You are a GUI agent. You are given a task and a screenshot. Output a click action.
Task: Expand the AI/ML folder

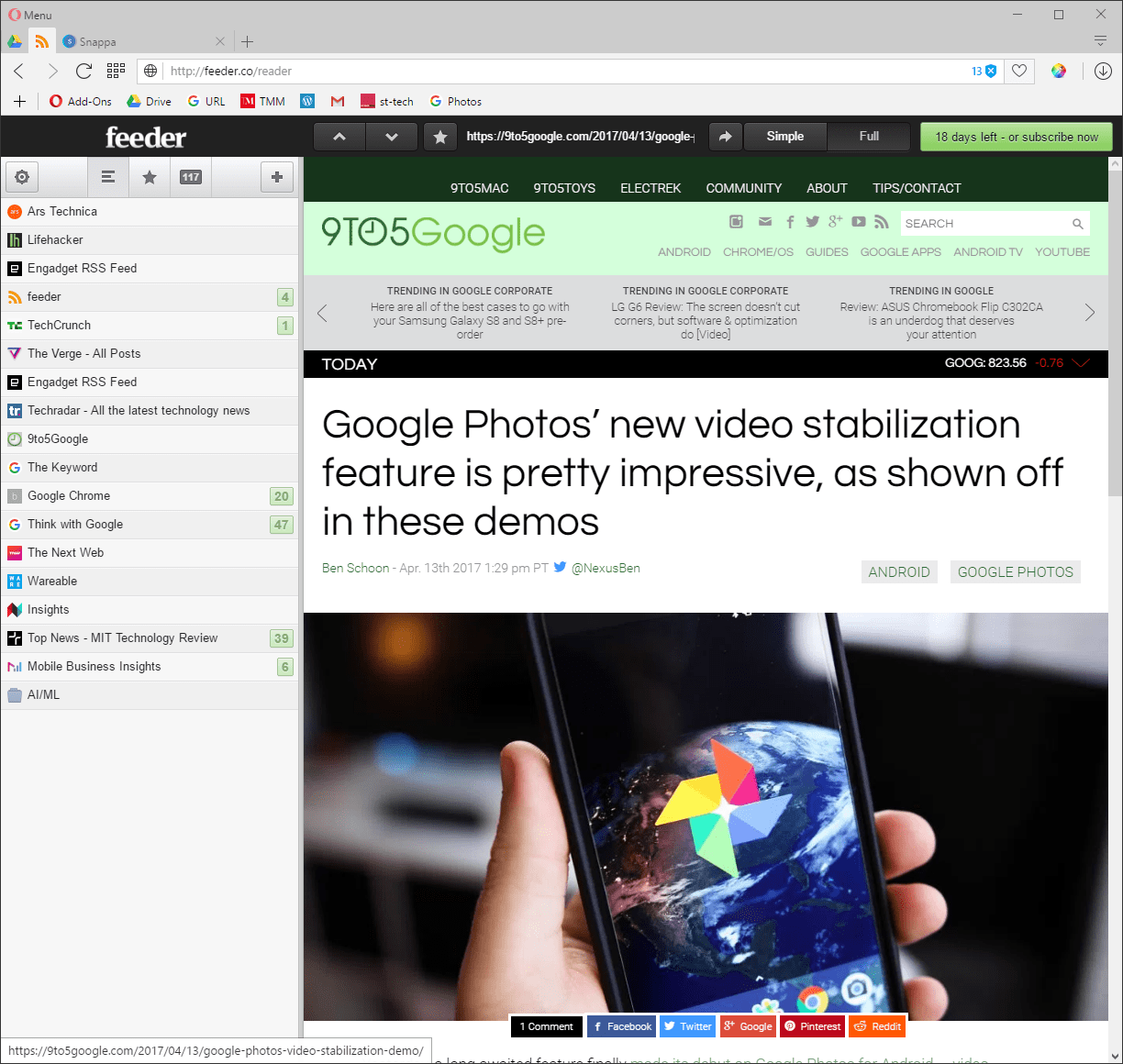[150, 695]
